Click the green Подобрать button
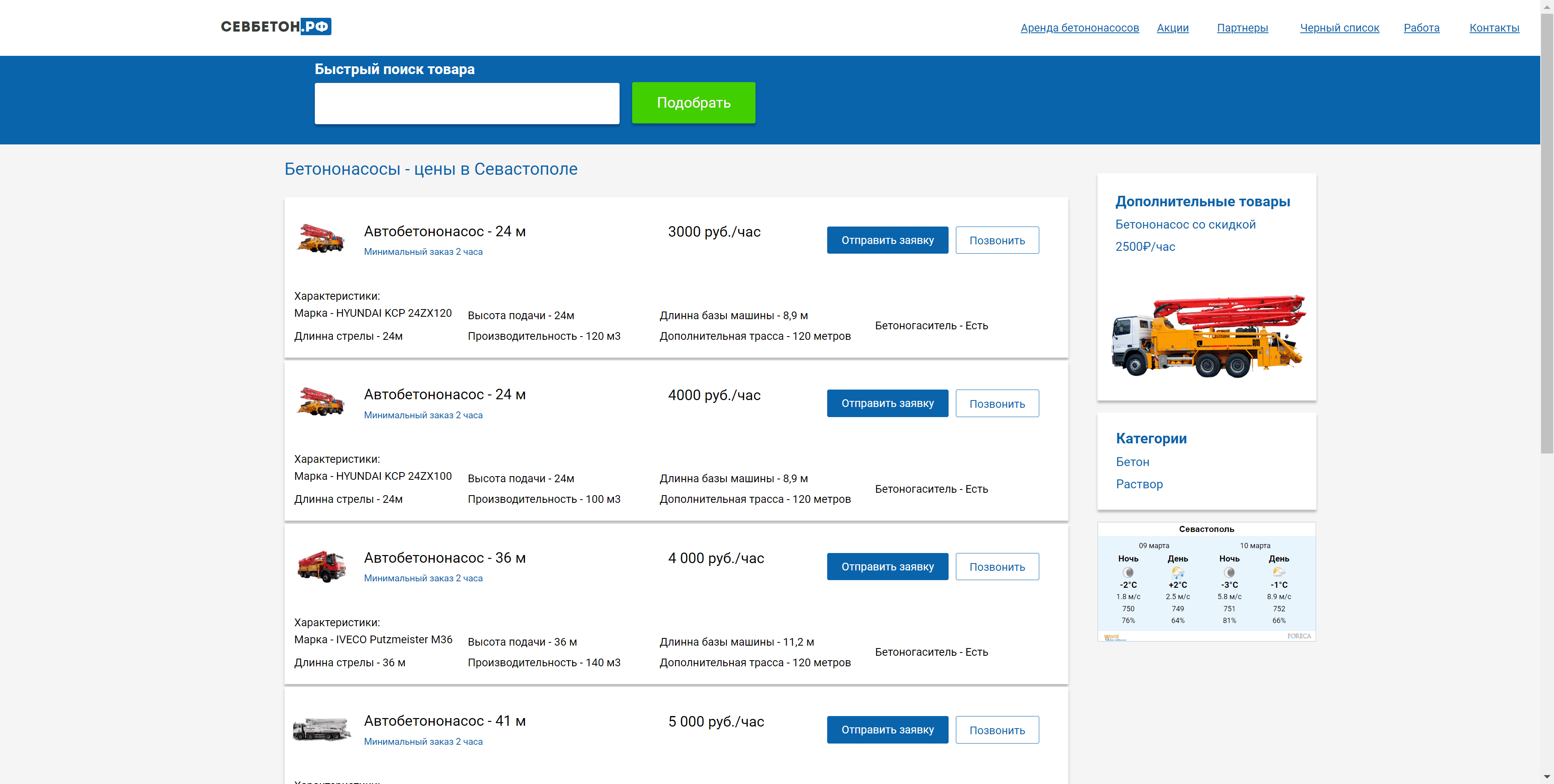Image resolution: width=1554 pixels, height=784 pixels. 693,103
